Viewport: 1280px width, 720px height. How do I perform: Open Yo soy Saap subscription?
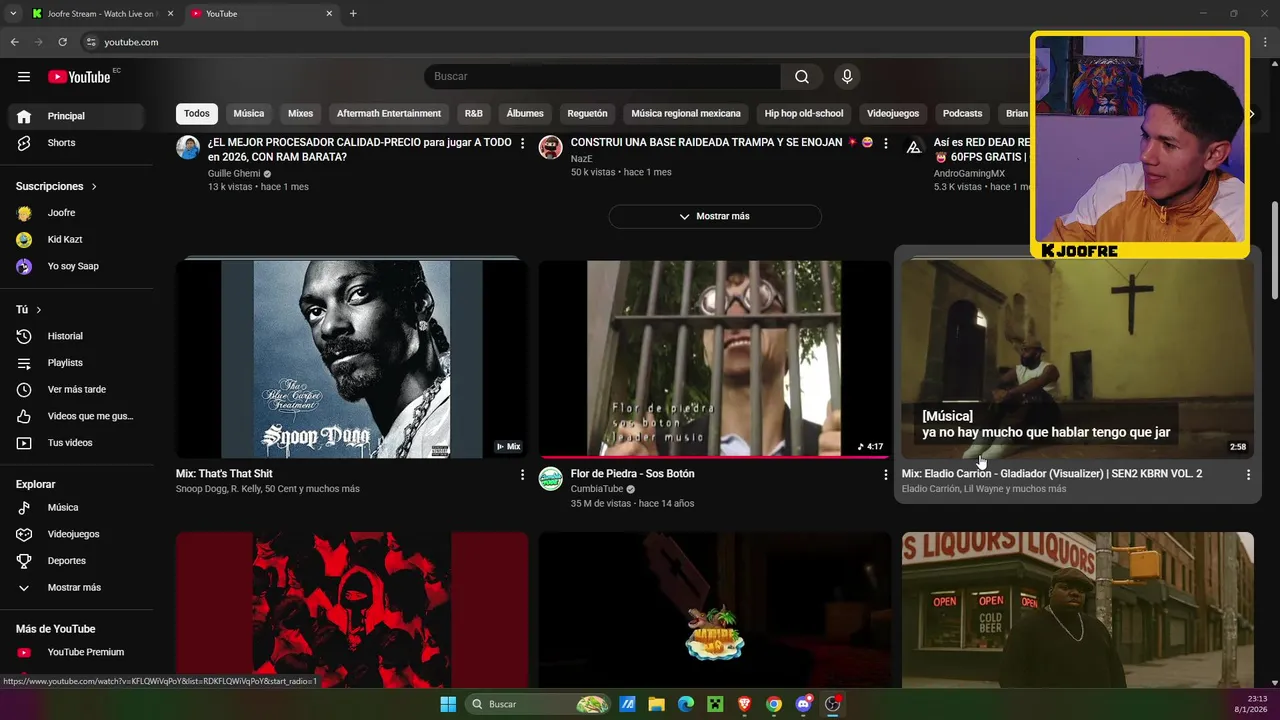[x=77, y=266]
